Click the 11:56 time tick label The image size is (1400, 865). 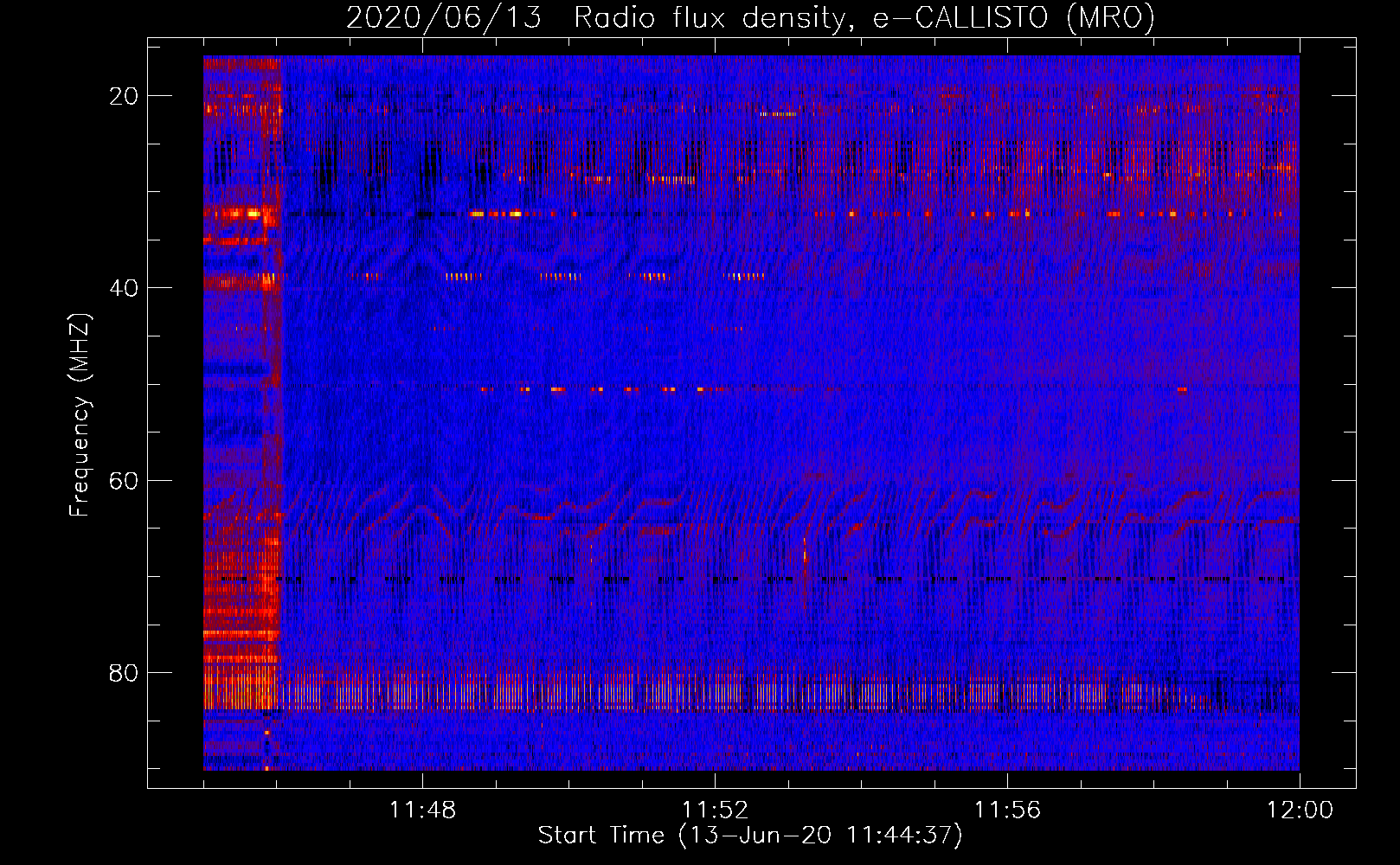pos(1007,811)
